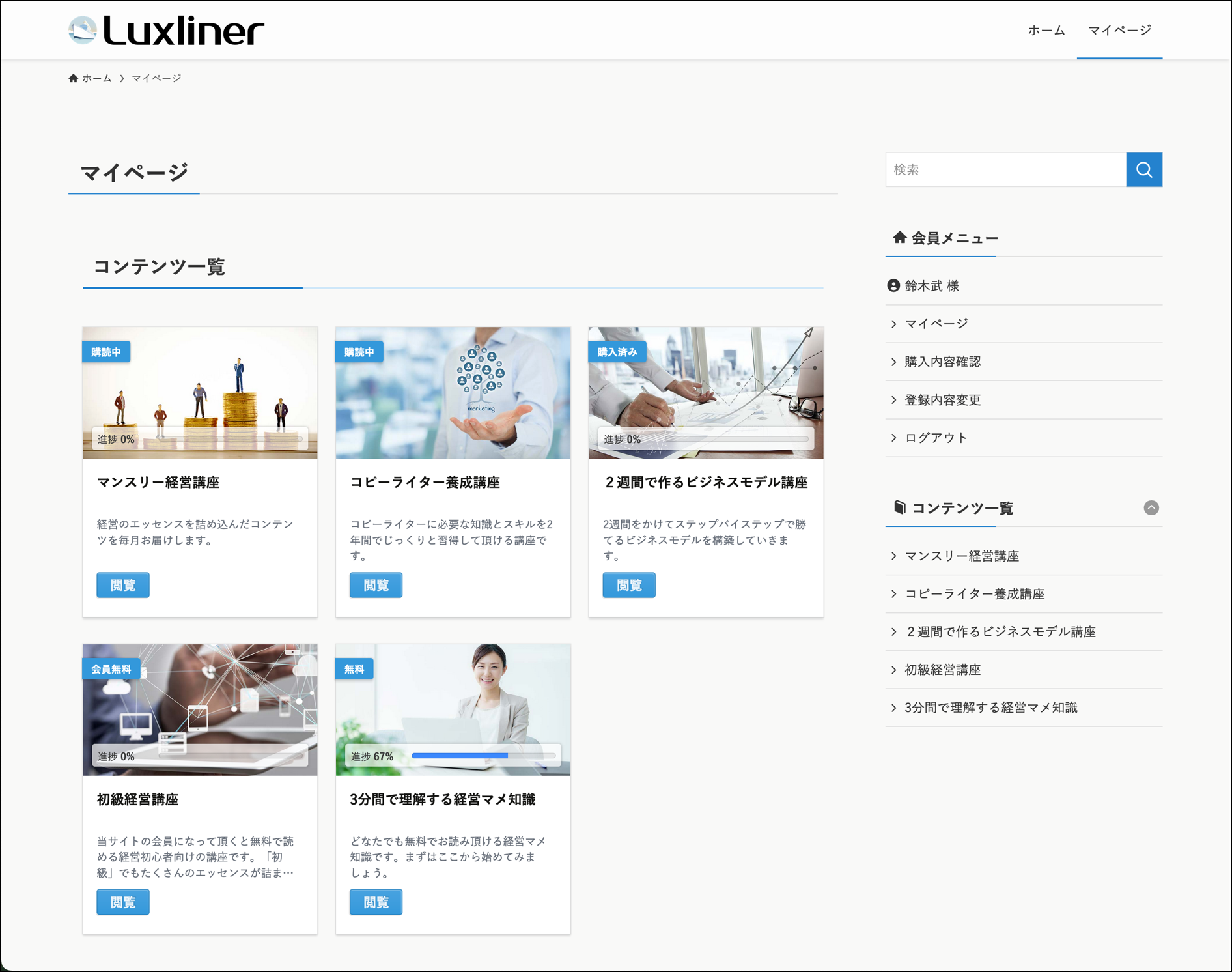Click the Luxliner logo
The width and height of the screenshot is (1232, 972).
[x=166, y=31]
